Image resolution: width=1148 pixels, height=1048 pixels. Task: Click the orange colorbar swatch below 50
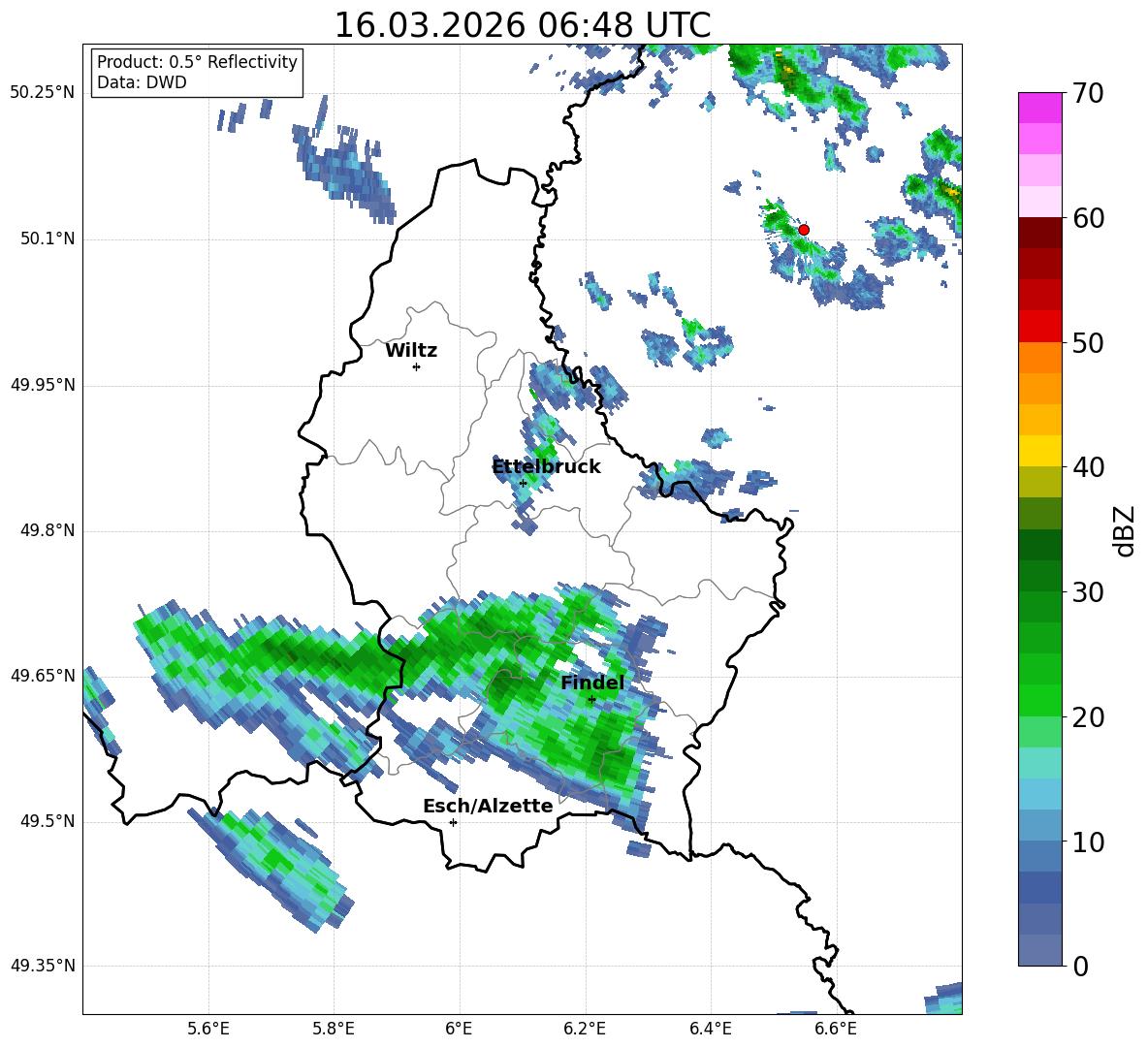(x=1039, y=358)
